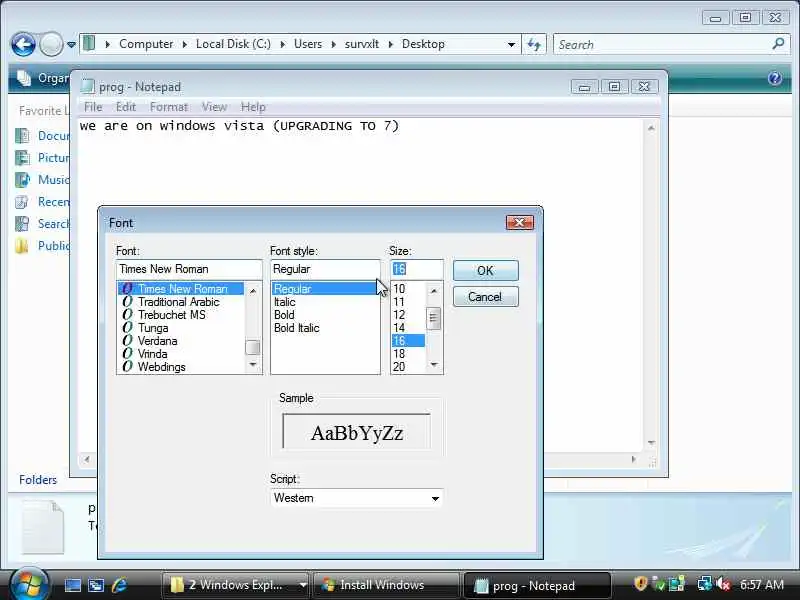This screenshot has height=600, width=800.
Task: Select Times New Roman in font list
Action: (x=181, y=289)
